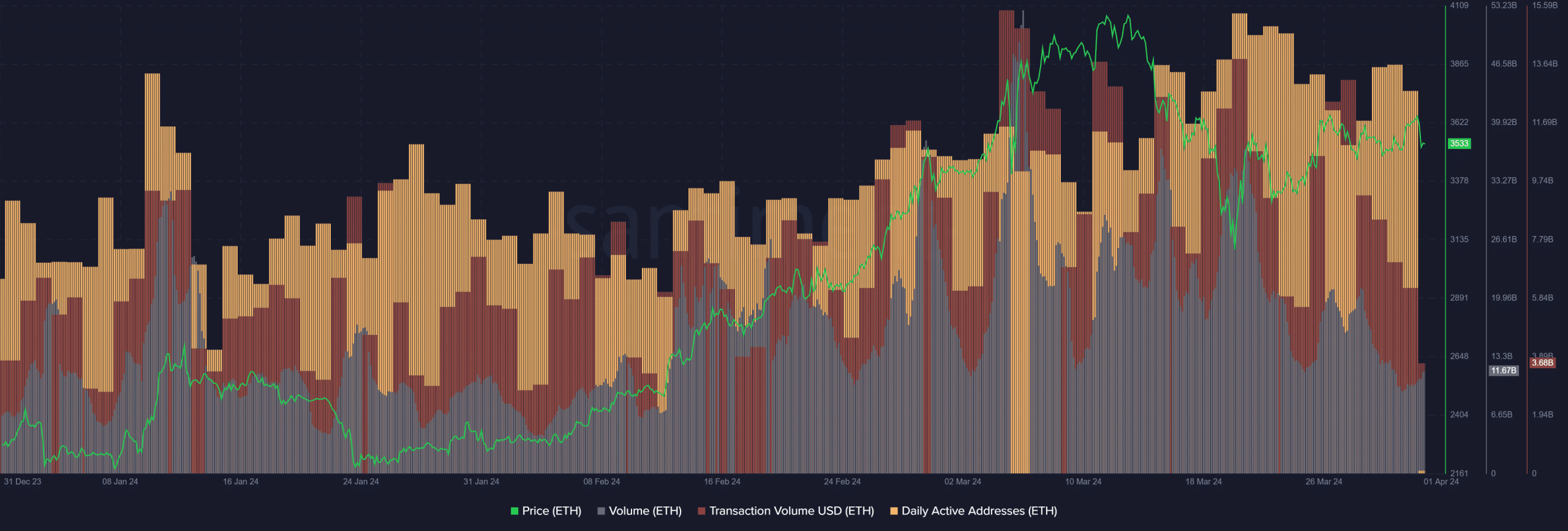Click the 08 Jan 24 date label
The image size is (1568, 531).
coord(120,481)
